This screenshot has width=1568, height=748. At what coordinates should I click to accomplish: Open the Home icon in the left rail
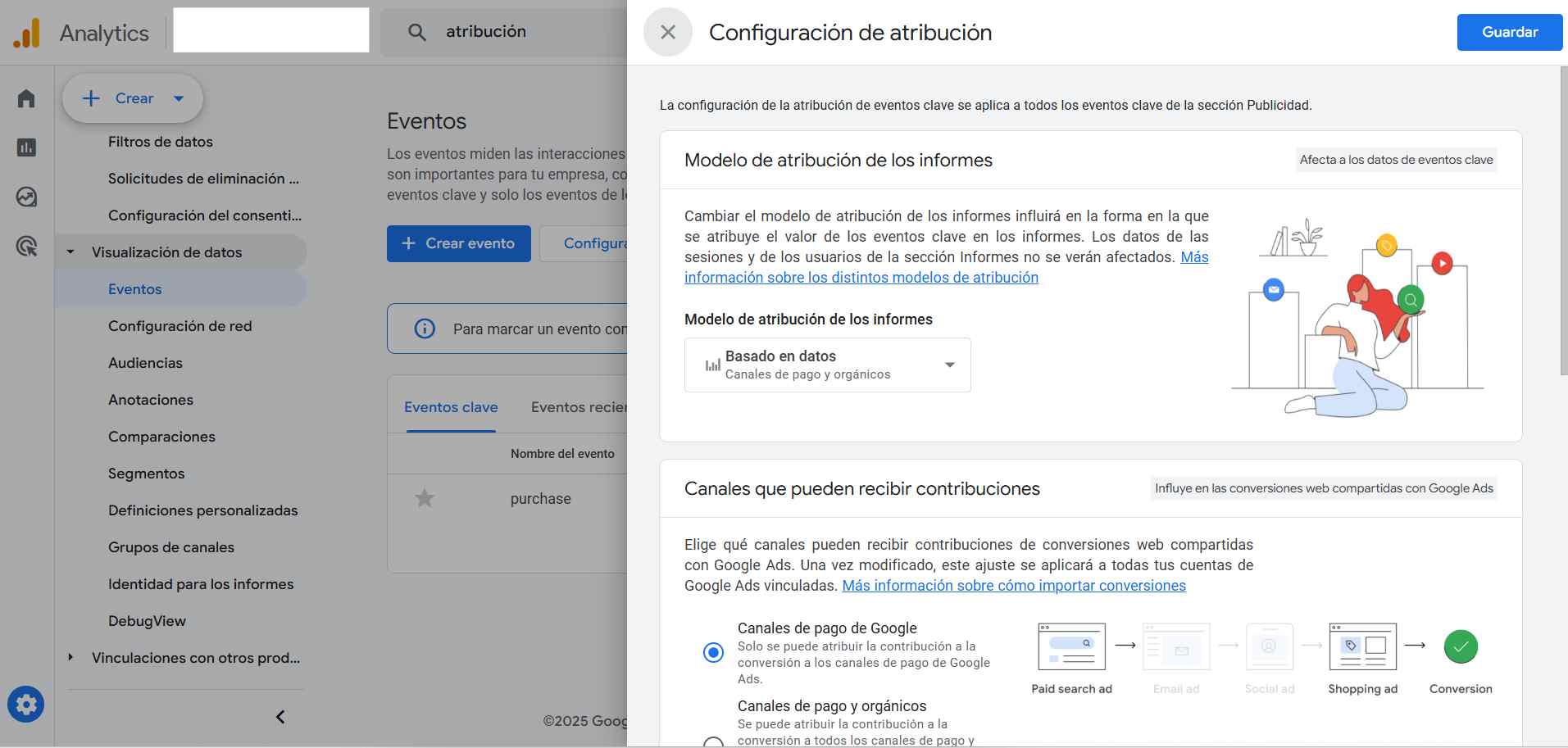[25, 97]
